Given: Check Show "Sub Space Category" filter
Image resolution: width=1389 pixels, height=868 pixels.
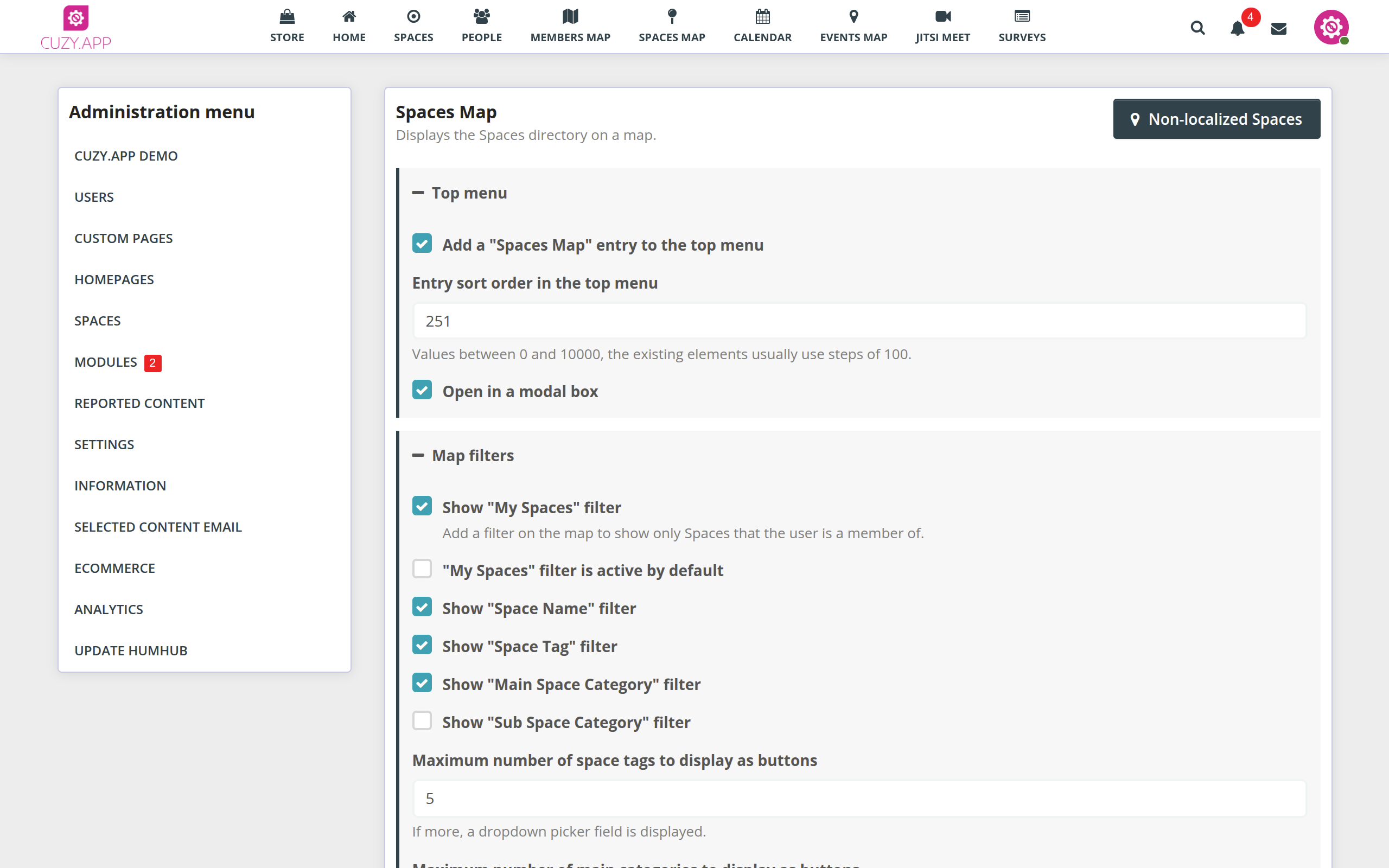Looking at the screenshot, I should point(422,720).
